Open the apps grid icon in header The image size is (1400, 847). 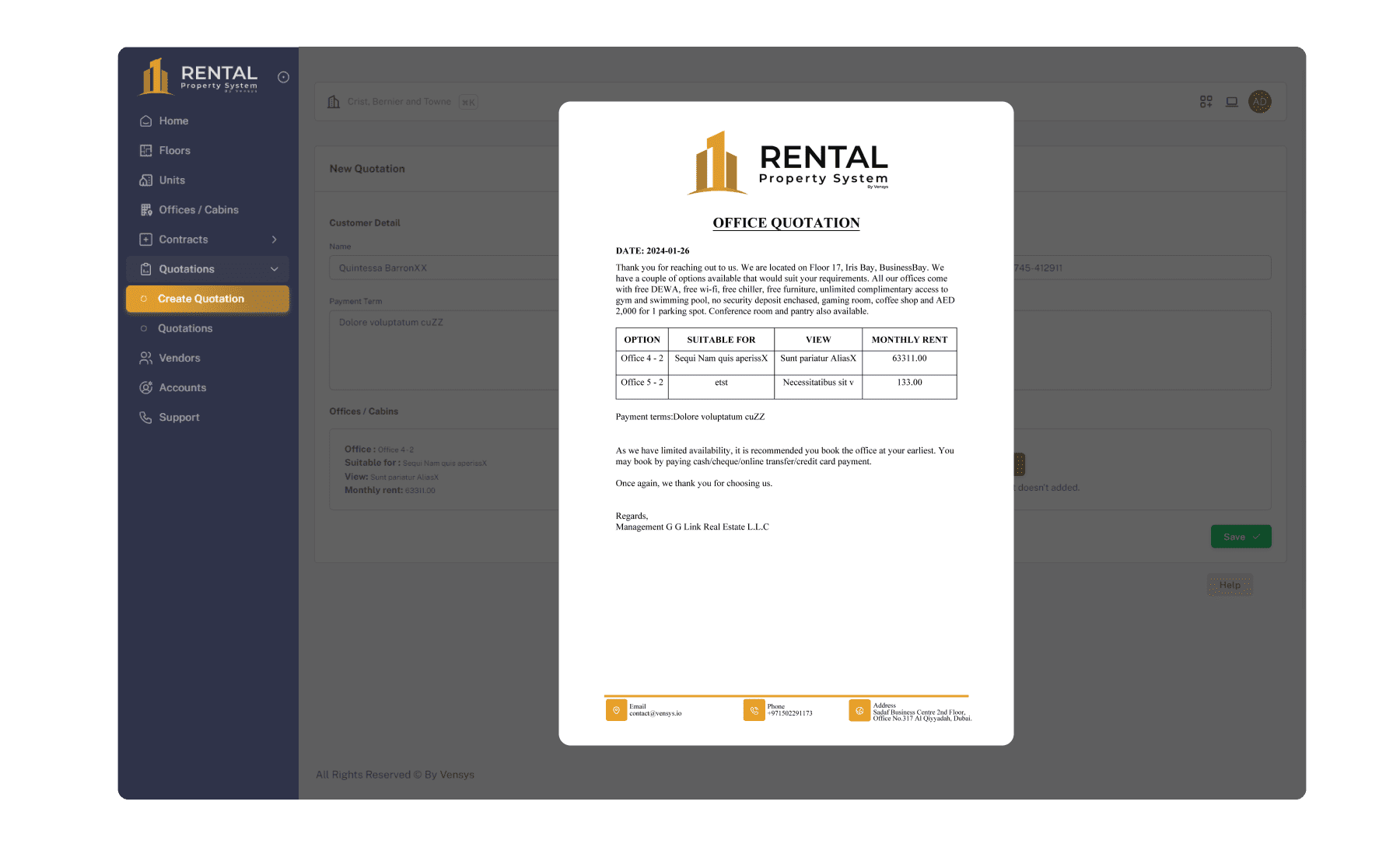tap(1206, 102)
